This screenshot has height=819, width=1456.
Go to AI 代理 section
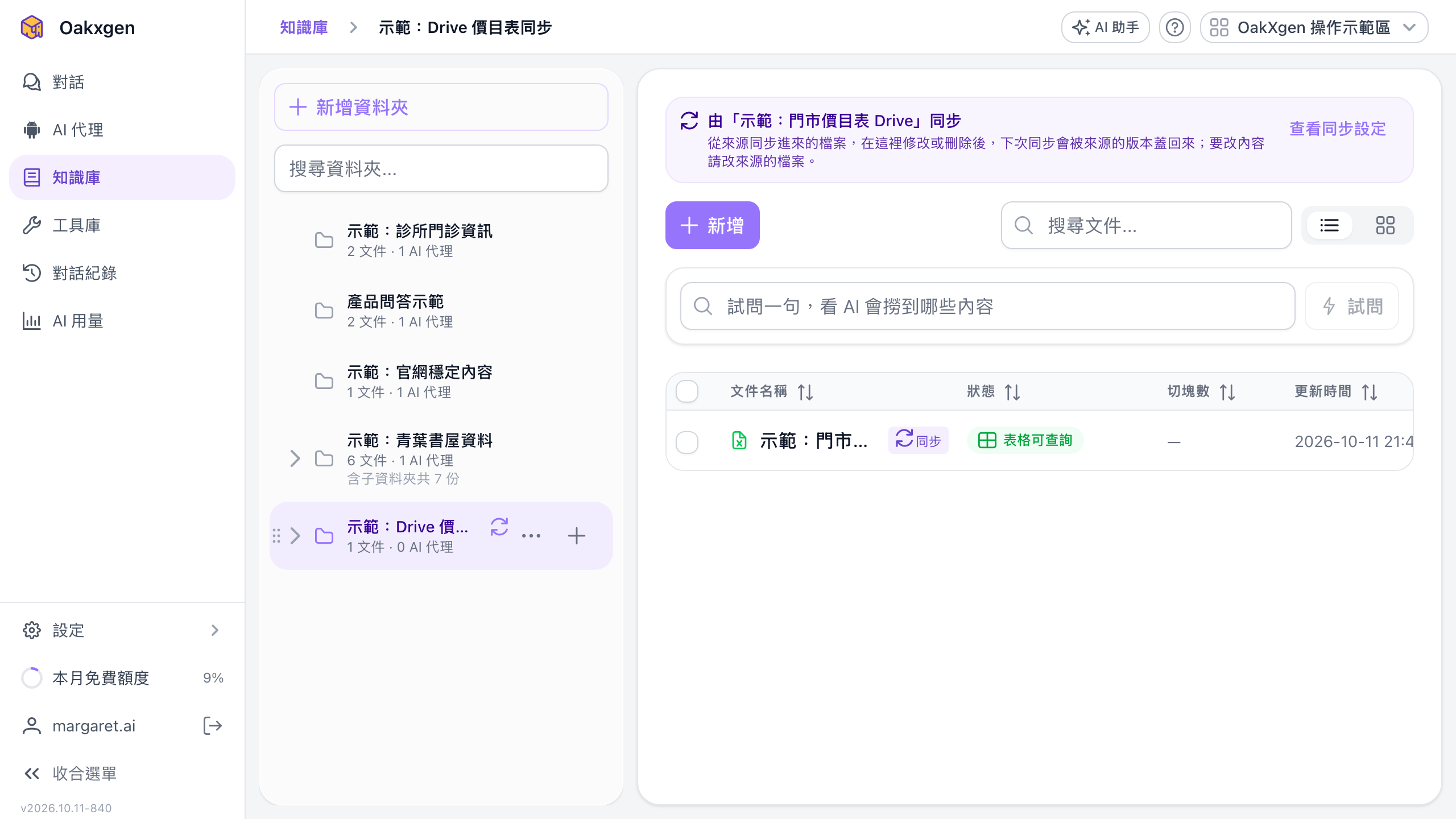122,130
